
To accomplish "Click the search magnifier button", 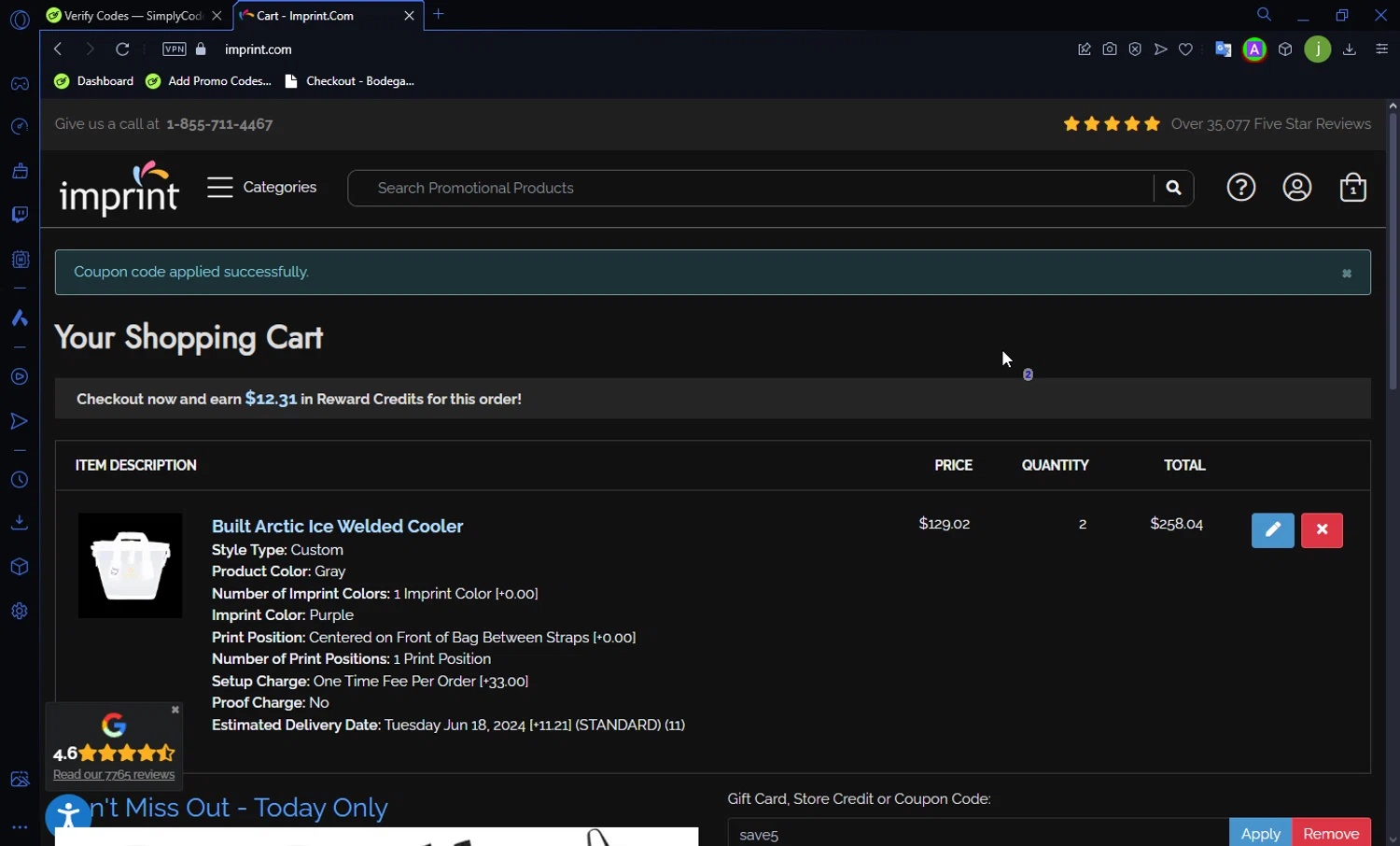I will tap(1173, 188).
